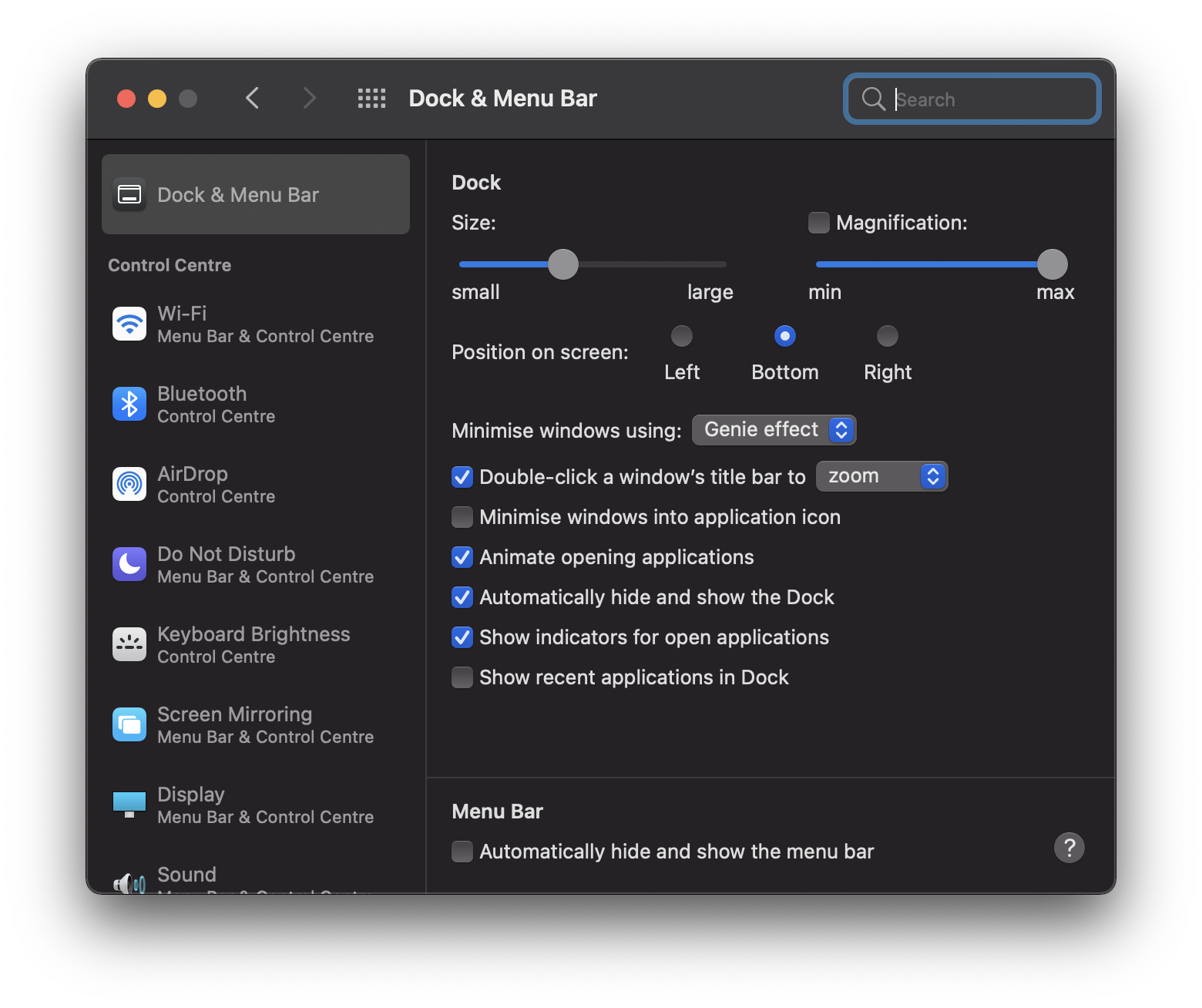Select Left dock position radio button
The width and height of the screenshot is (1202, 1008).
point(682,337)
